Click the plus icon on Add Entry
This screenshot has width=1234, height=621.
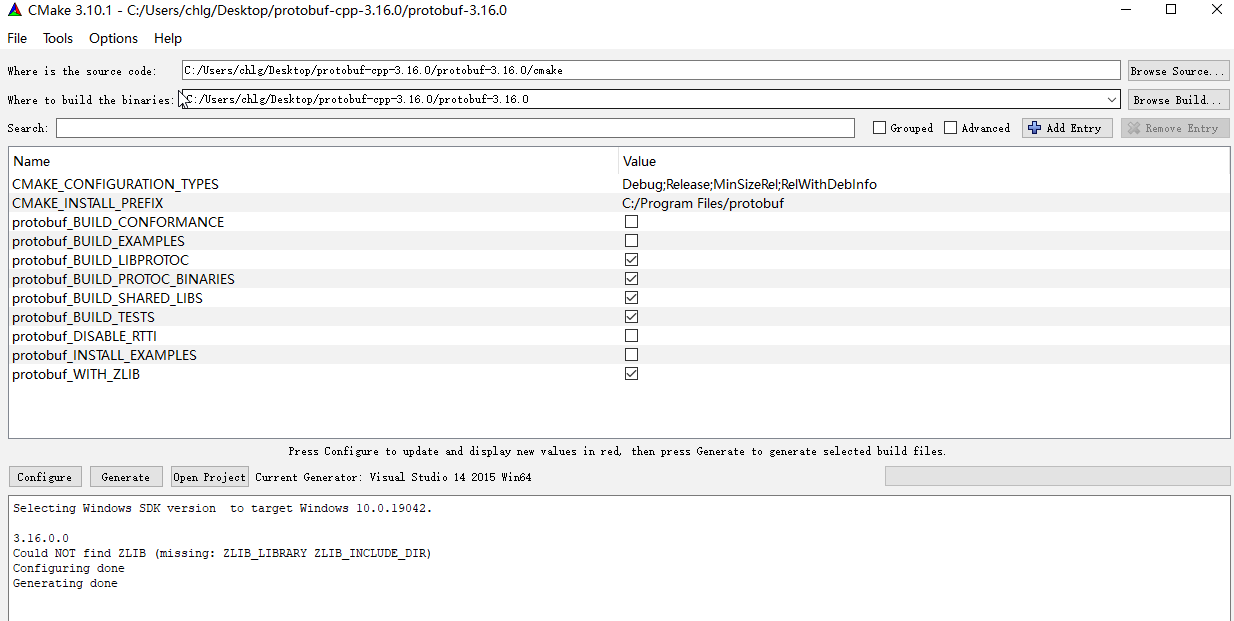pos(1034,128)
